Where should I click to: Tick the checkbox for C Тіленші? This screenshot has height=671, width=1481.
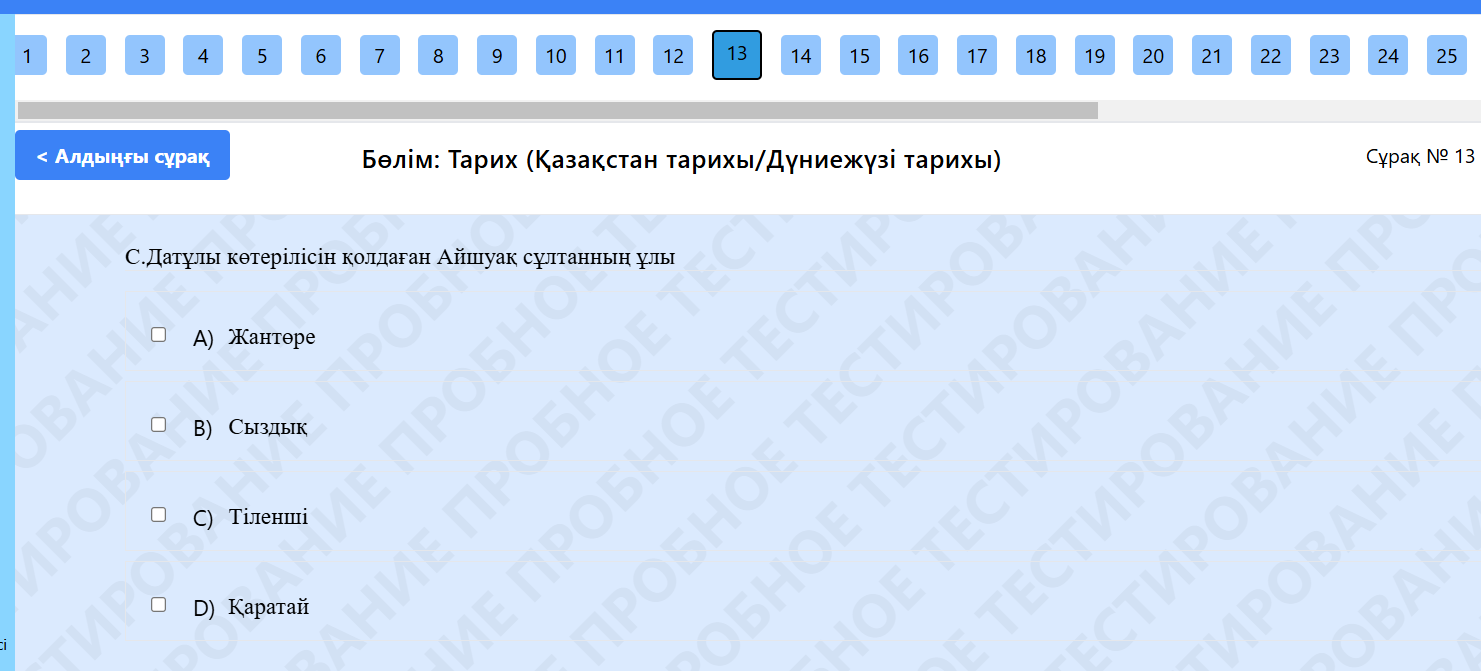158,515
